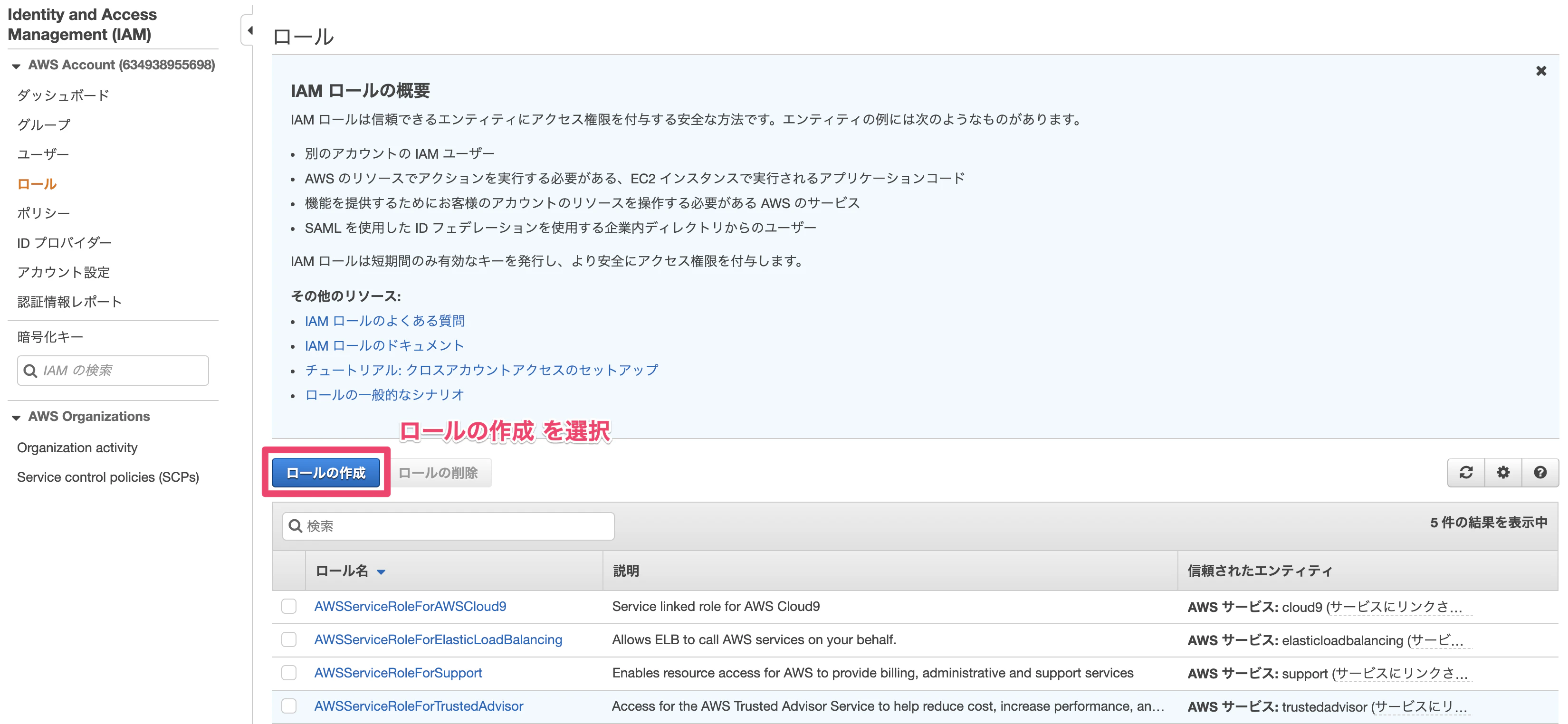Open the AWSServiceRoleForElasticLoadBalancing role link

point(438,639)
